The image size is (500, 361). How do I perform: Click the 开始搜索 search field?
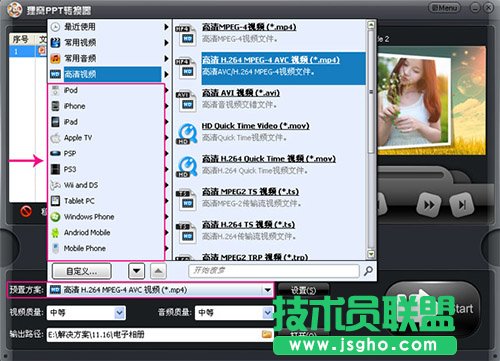coord(274,271)
